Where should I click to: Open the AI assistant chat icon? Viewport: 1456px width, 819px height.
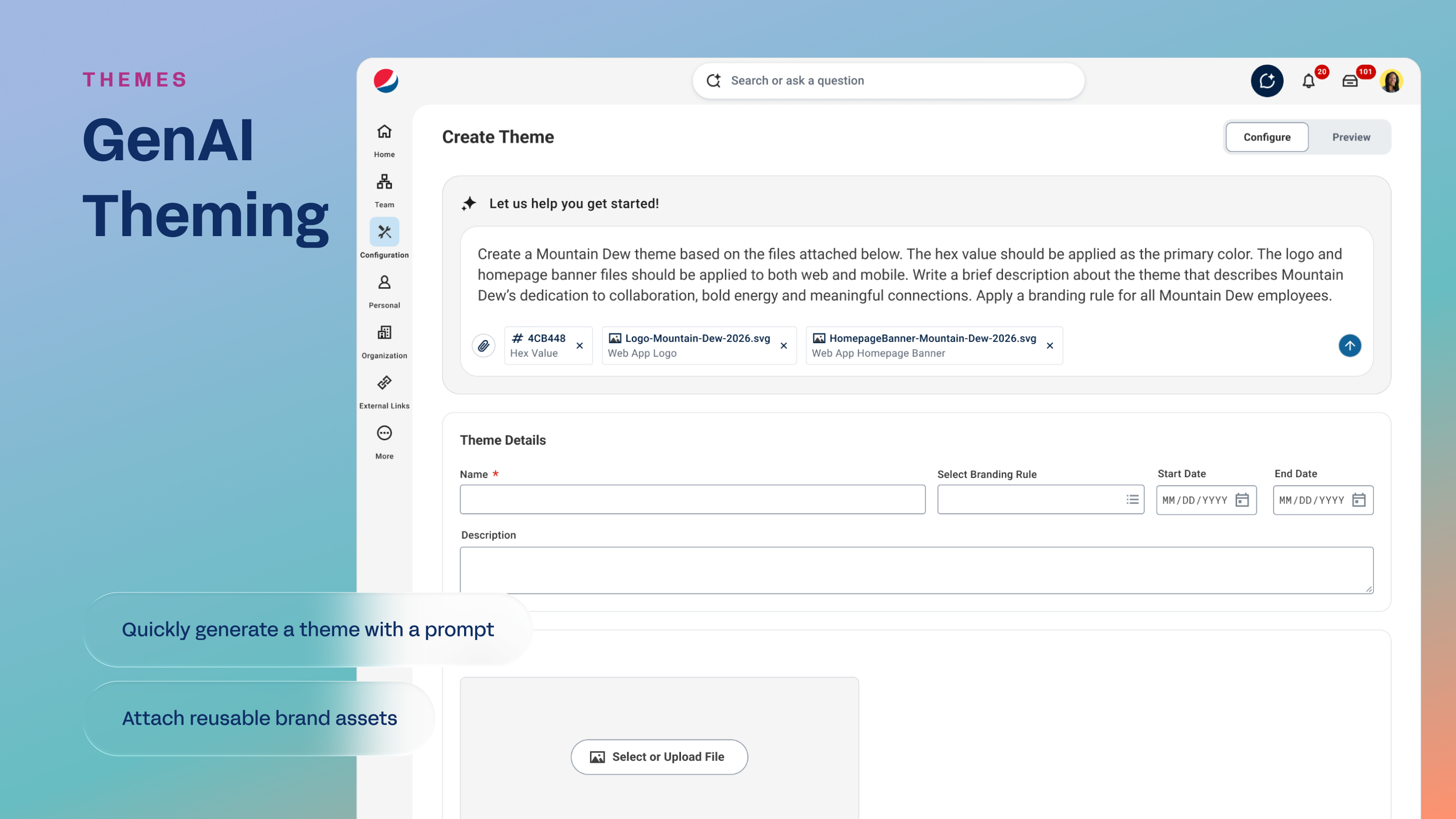pyautogui.click(x=1266, y=81)
